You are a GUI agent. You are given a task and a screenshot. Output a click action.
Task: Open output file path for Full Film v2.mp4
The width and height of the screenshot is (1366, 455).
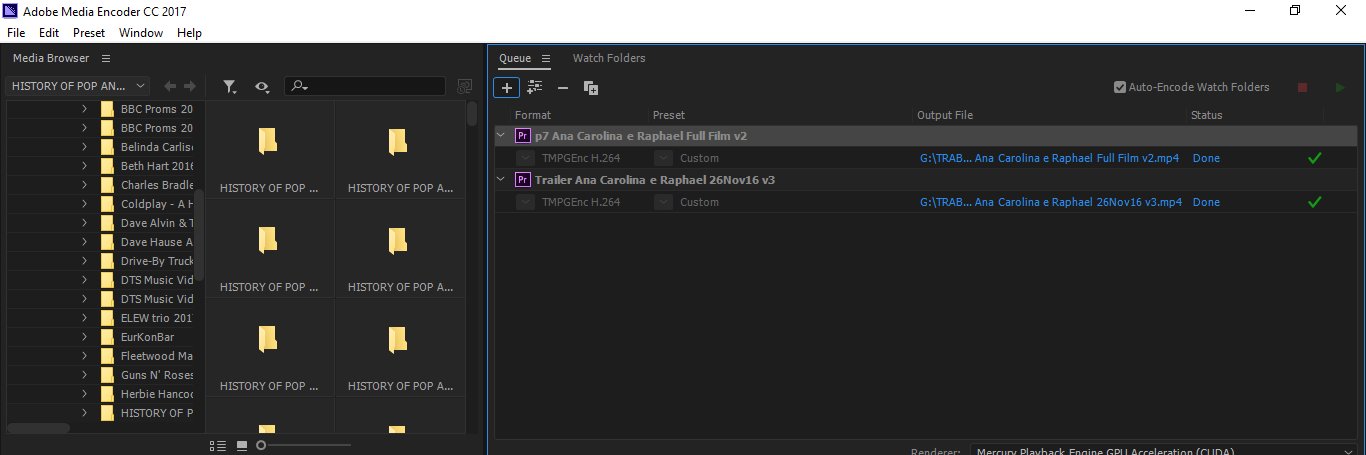point(1051,158)
